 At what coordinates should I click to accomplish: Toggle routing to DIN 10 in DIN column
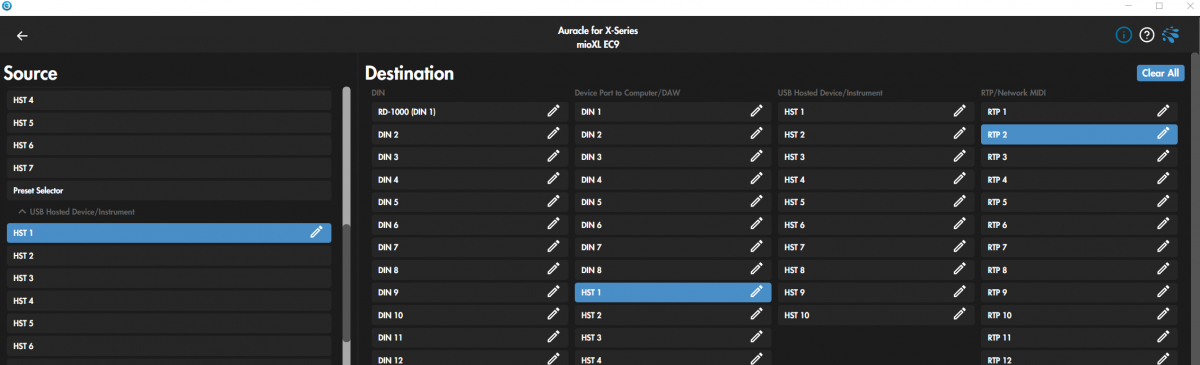(469, 315)
